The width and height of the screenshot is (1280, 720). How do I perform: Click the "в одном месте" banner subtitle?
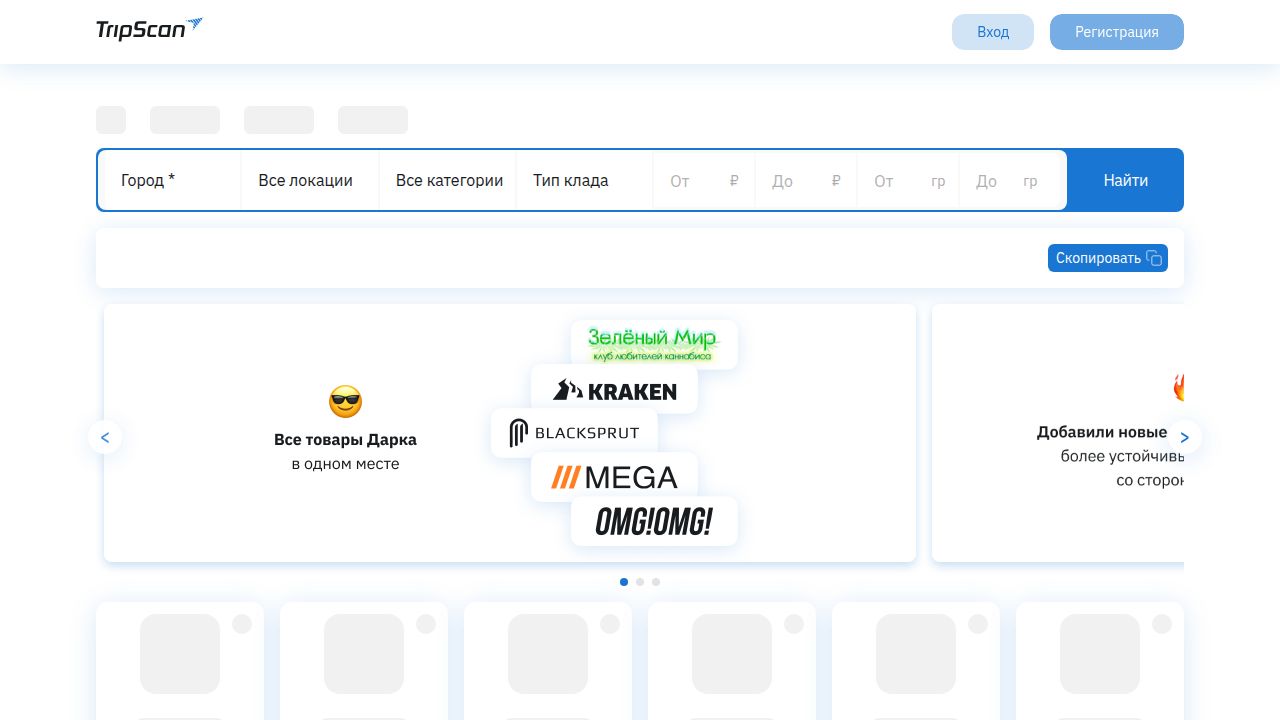pyautogui.click(x=345, y=464)
